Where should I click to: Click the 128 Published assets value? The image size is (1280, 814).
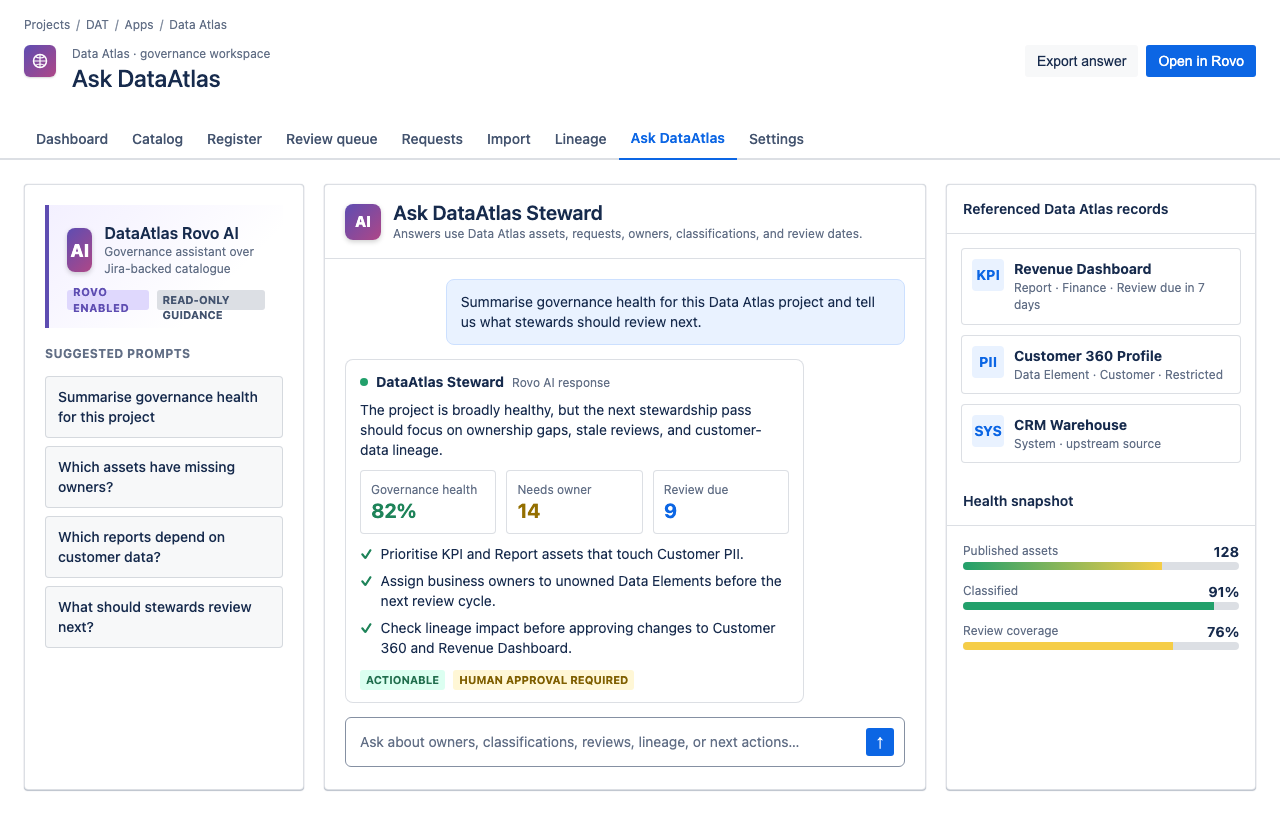[x=1226, y=552]
